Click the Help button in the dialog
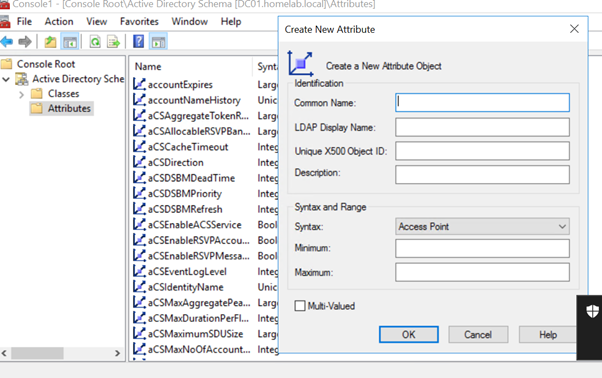Image resolution: width=602 pixels, height=378 pixels. [548, 335]
